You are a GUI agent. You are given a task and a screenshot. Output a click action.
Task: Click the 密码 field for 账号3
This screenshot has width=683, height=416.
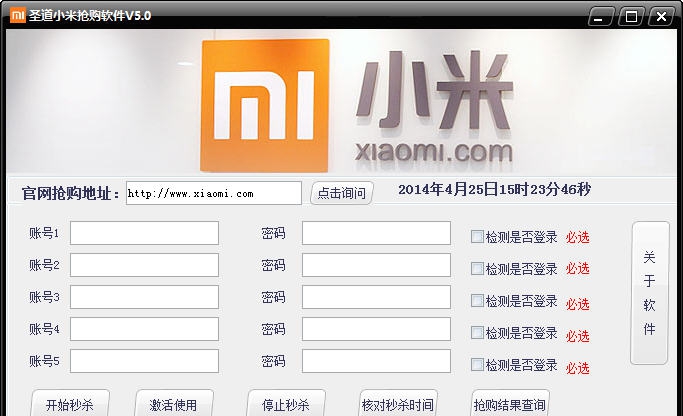376,297
